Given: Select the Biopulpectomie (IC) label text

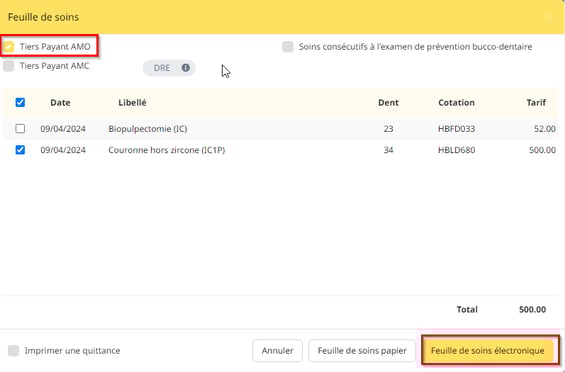Looking at the screenshot, I should click(x=148, y=129).
